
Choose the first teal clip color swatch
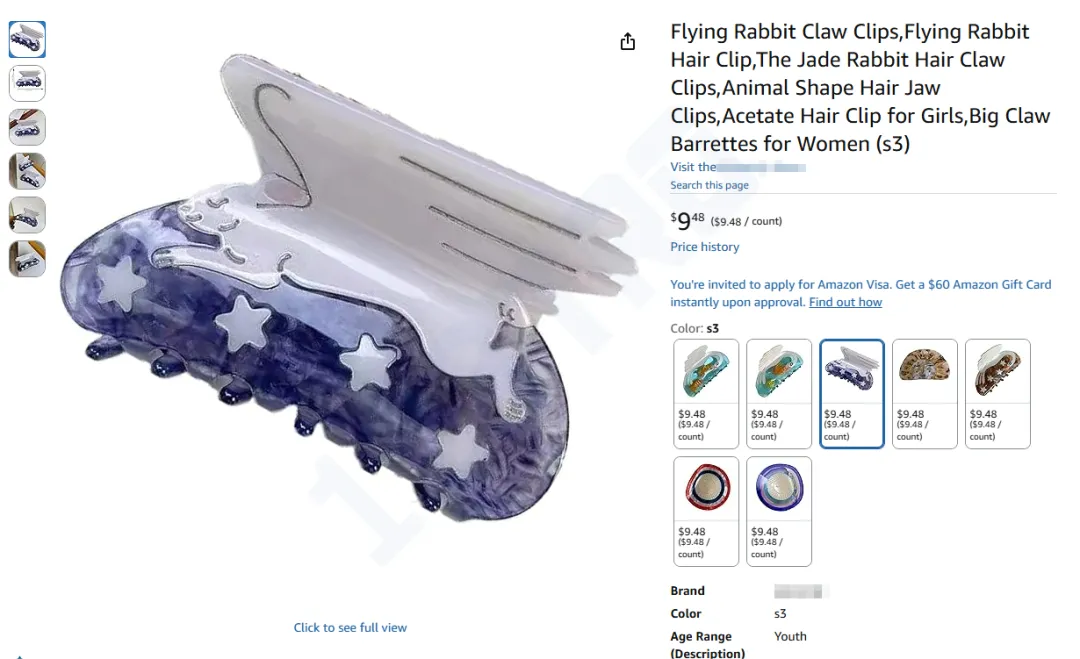pyautogui.click(x=706, y=394)
